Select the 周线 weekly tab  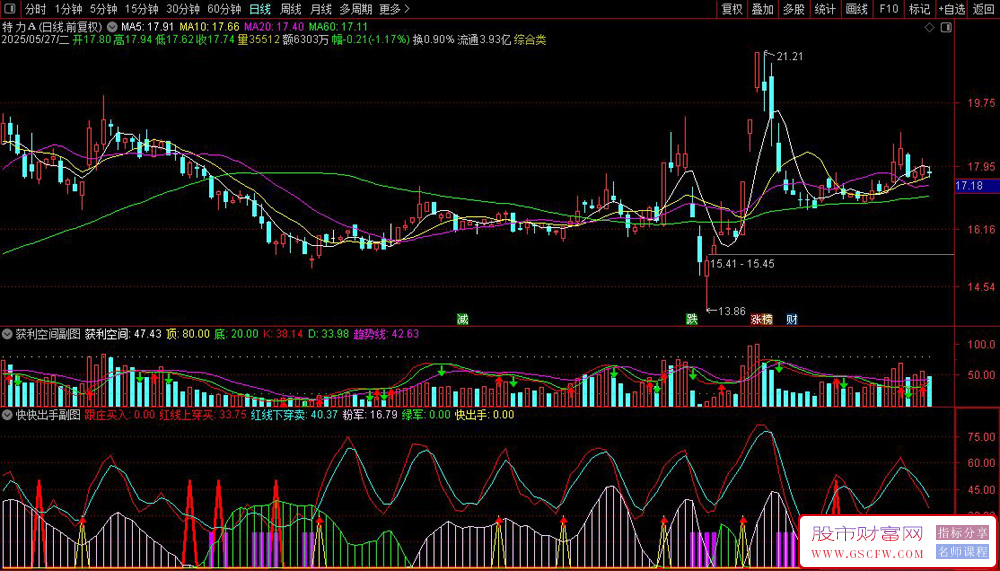291,10
